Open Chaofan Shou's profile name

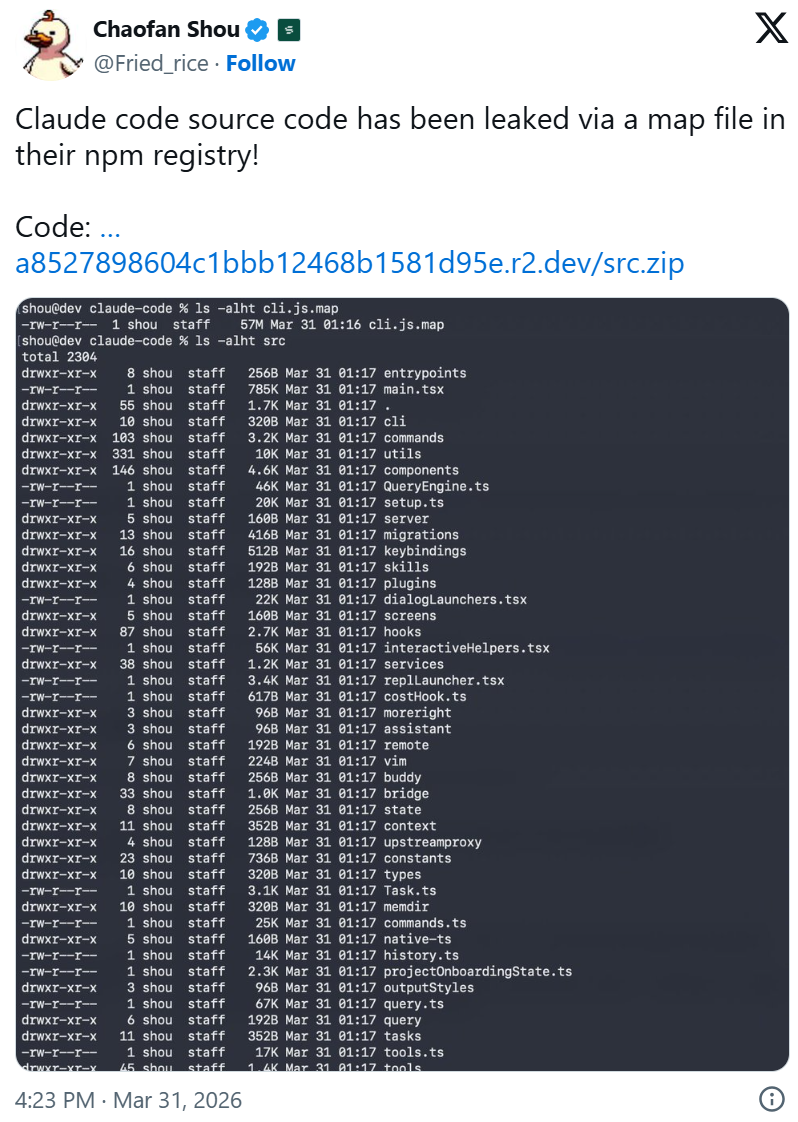point(166,29)
